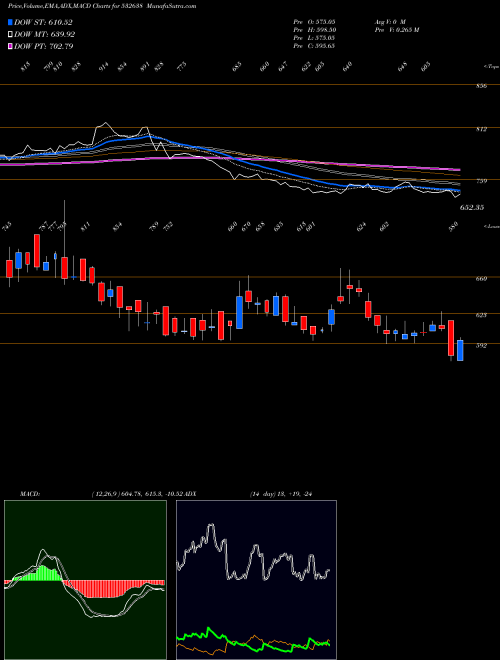500x660 pixels.
Task: Click the magenta DOW PT legend swatch
Action: click(x=10, y=46)
